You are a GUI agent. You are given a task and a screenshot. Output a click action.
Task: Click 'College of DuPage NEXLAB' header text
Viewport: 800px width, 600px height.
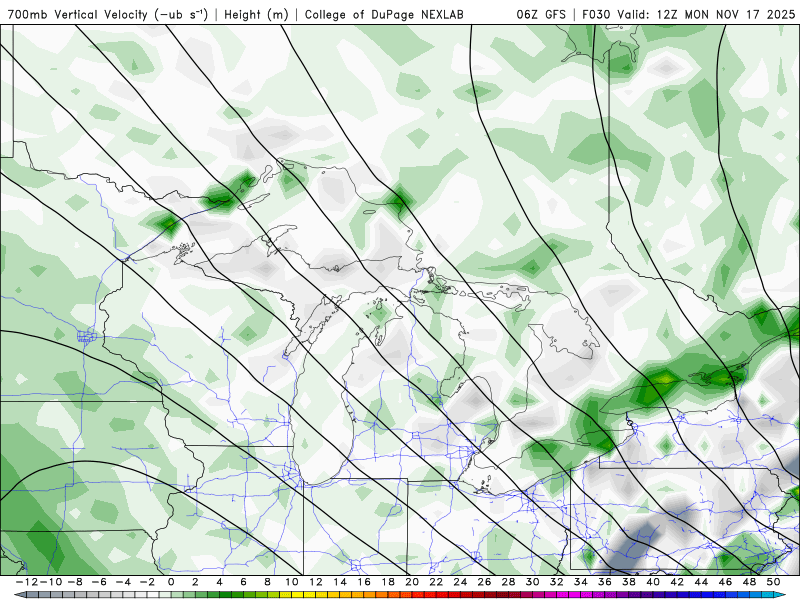point(384,15)
